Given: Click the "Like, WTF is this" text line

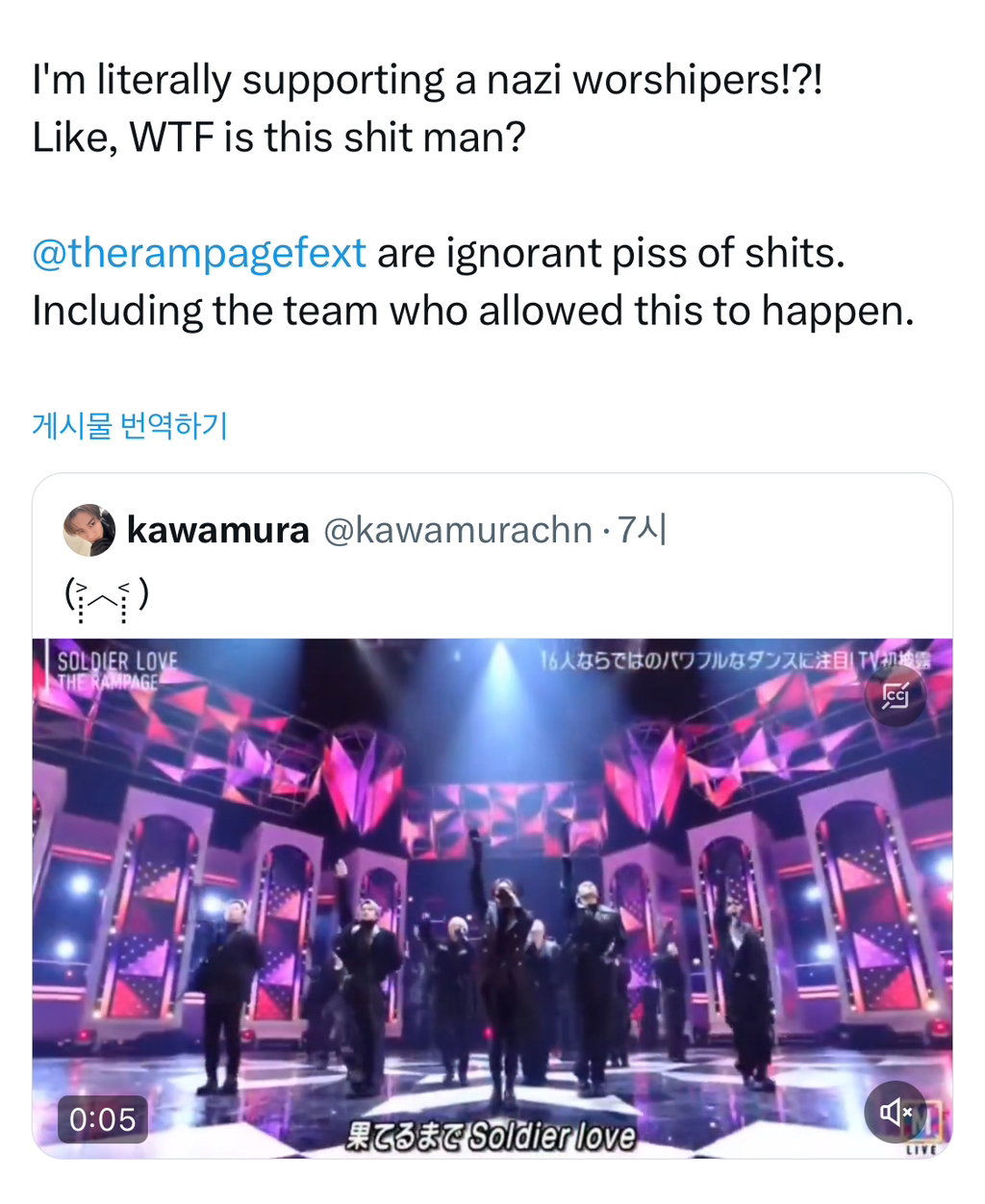Looking at the screenshot, I should tap(279, 138).
